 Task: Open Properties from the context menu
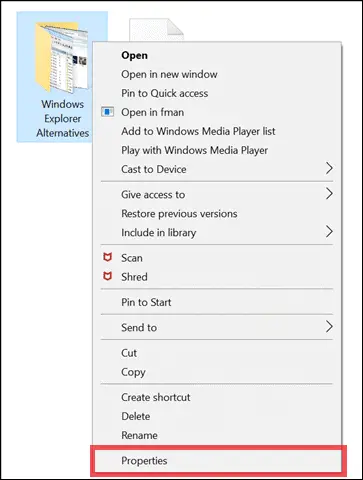[x=217, y=461]
